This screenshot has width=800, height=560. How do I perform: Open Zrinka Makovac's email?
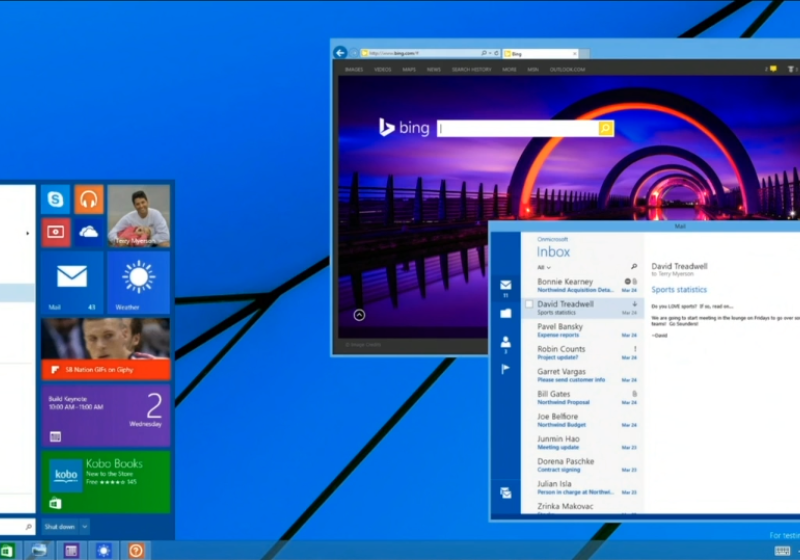click(x=582, y=507)
